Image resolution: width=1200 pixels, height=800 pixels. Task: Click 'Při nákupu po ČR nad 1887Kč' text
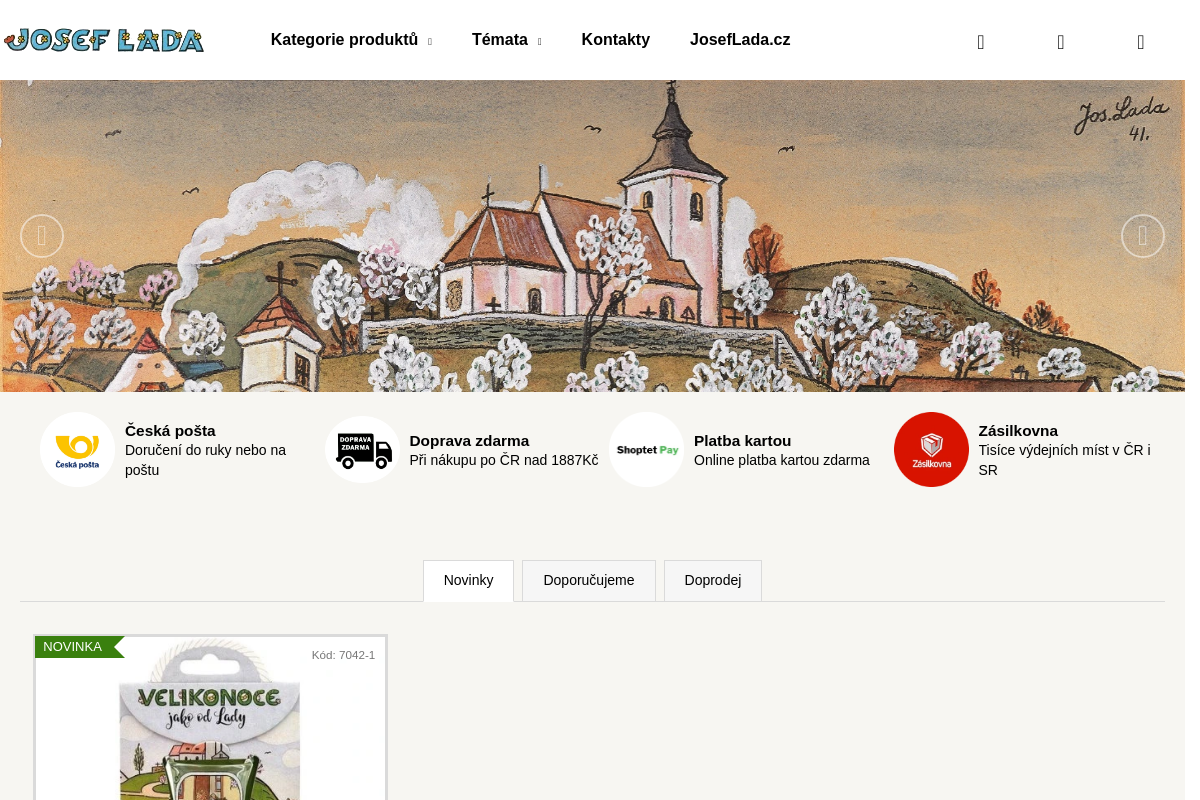pyautogui.click(x=504, y=460)
